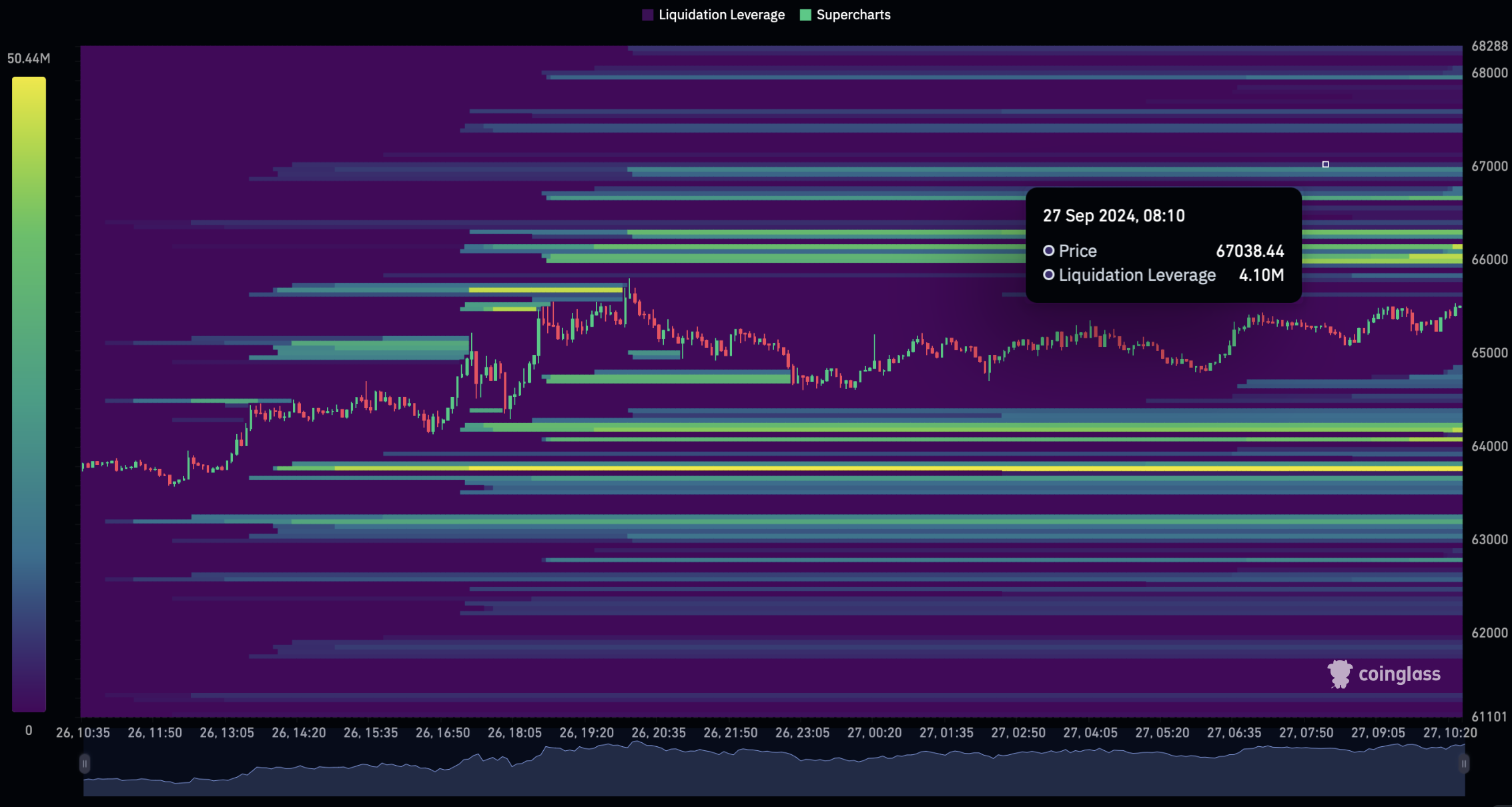Click the tooltip date 27 Sep 2024, 08:10
The image size is (1512, 807).
point(1114,216)
